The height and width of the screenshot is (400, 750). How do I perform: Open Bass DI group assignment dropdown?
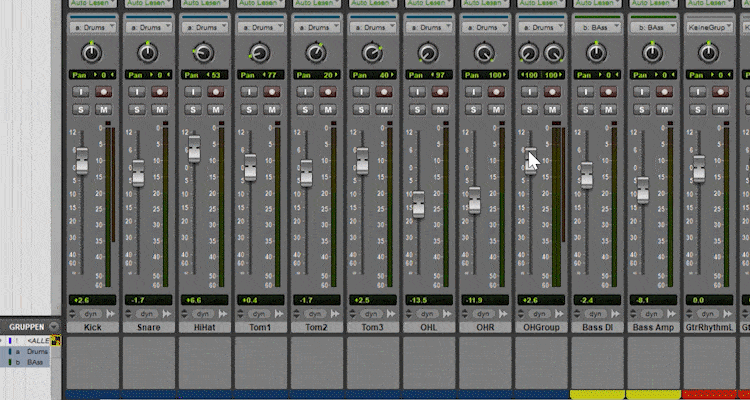(597, 27)
